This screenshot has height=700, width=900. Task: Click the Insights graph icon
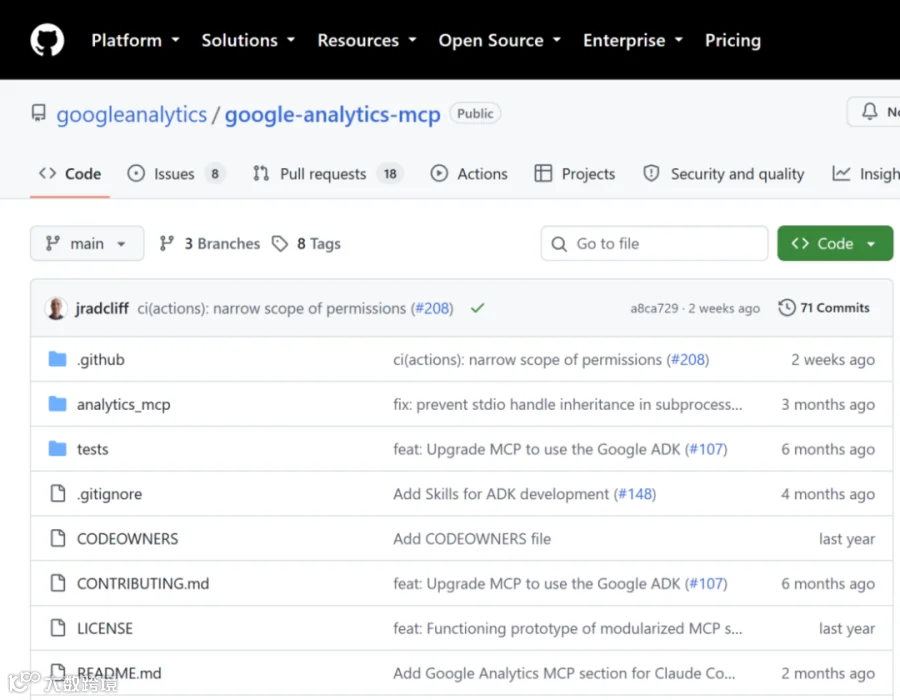(x=841, y=173)
